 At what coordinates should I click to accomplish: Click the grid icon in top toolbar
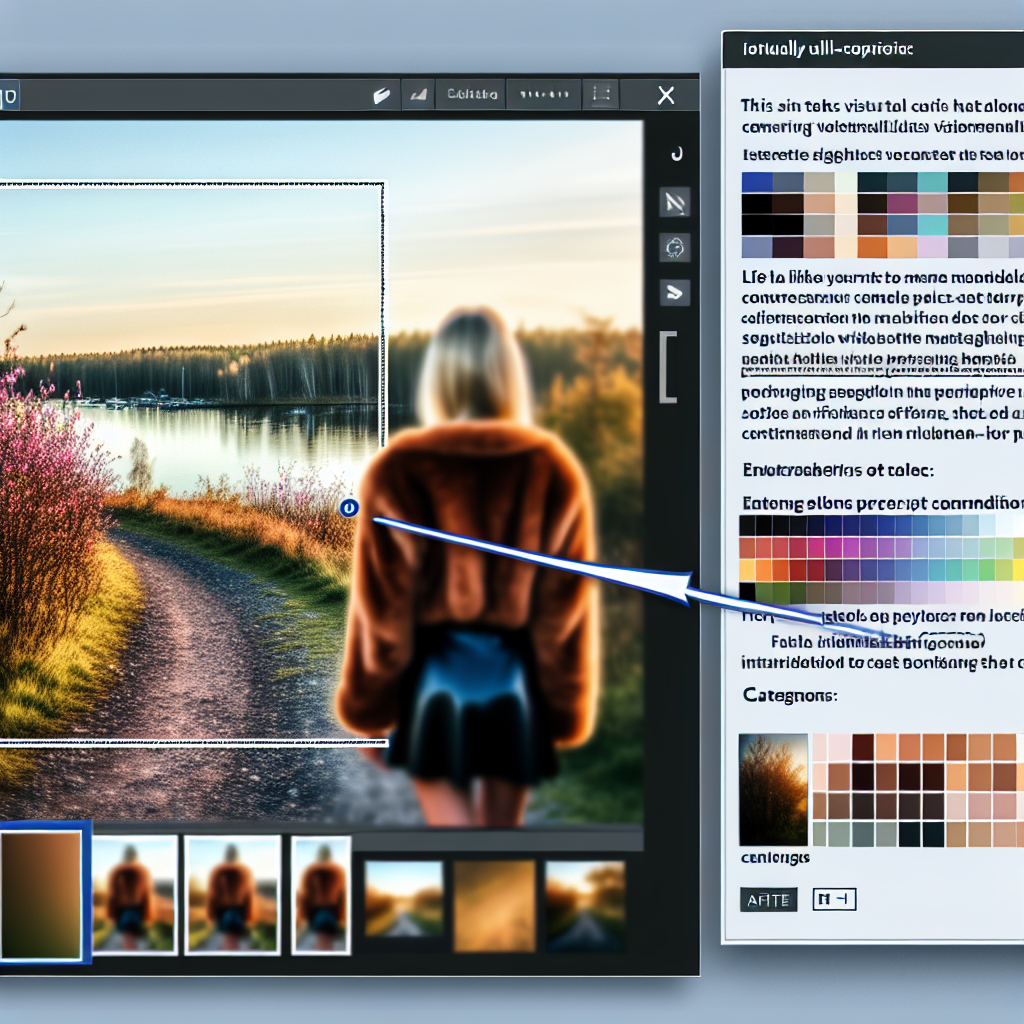coord(601,95)
